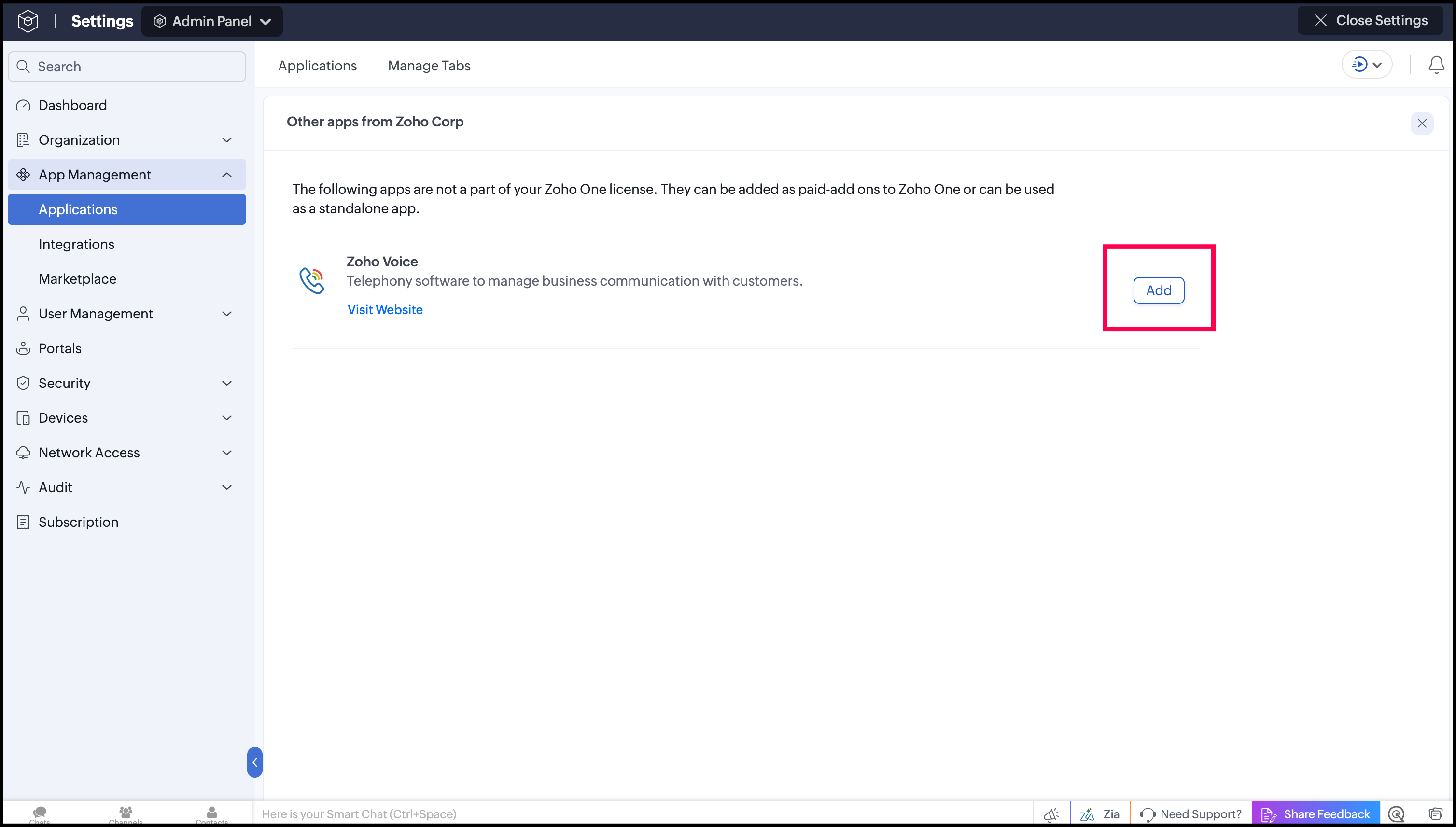Open notifications bell
The width and height of the screenshot is (1456, 827).
(x=1436, y=65)
